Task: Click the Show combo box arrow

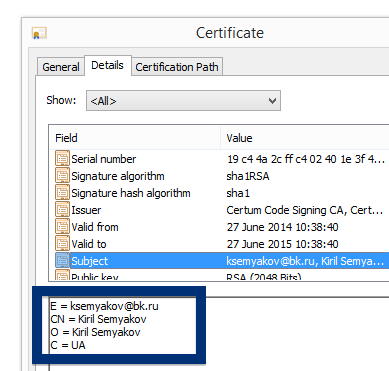Action: 272,100
